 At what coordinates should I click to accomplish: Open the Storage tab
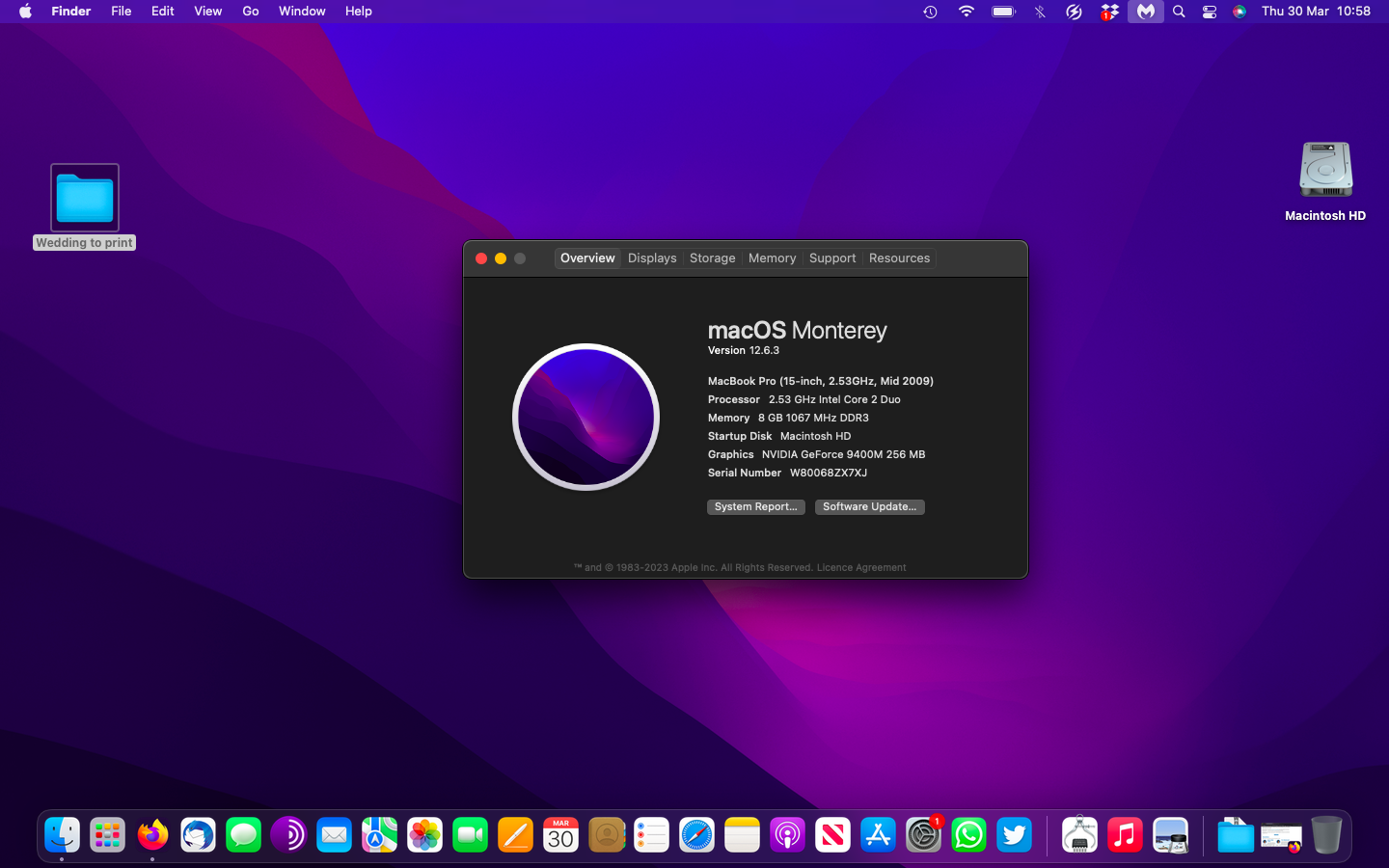(x=712, y=258)
